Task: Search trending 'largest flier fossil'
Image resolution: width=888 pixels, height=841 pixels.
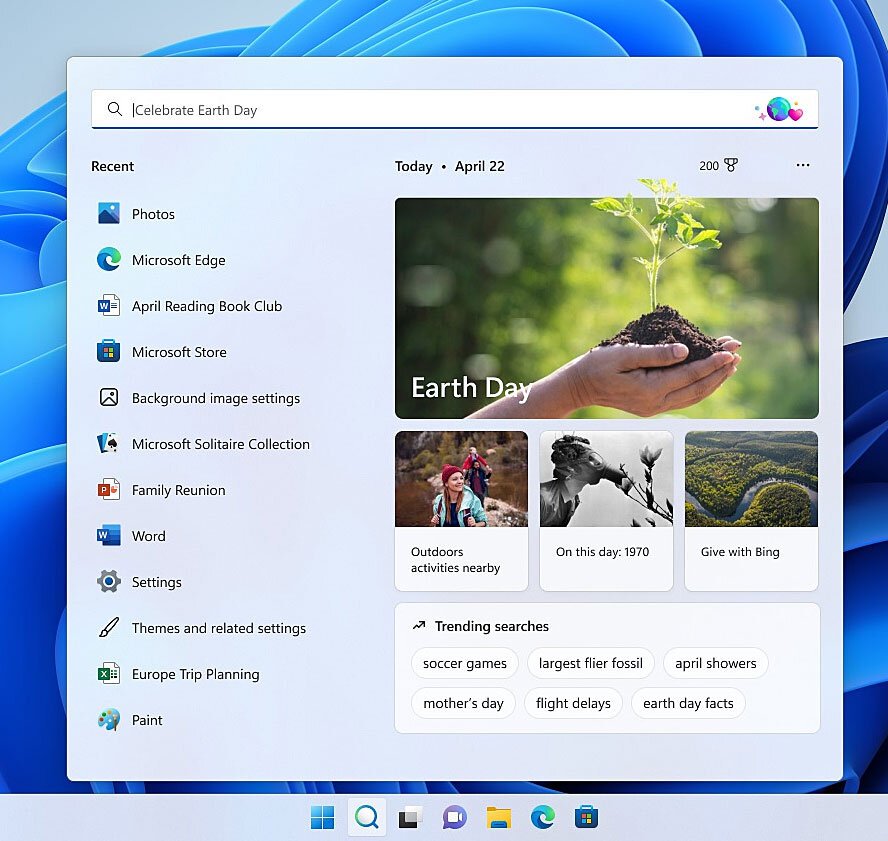Action: 591,663
